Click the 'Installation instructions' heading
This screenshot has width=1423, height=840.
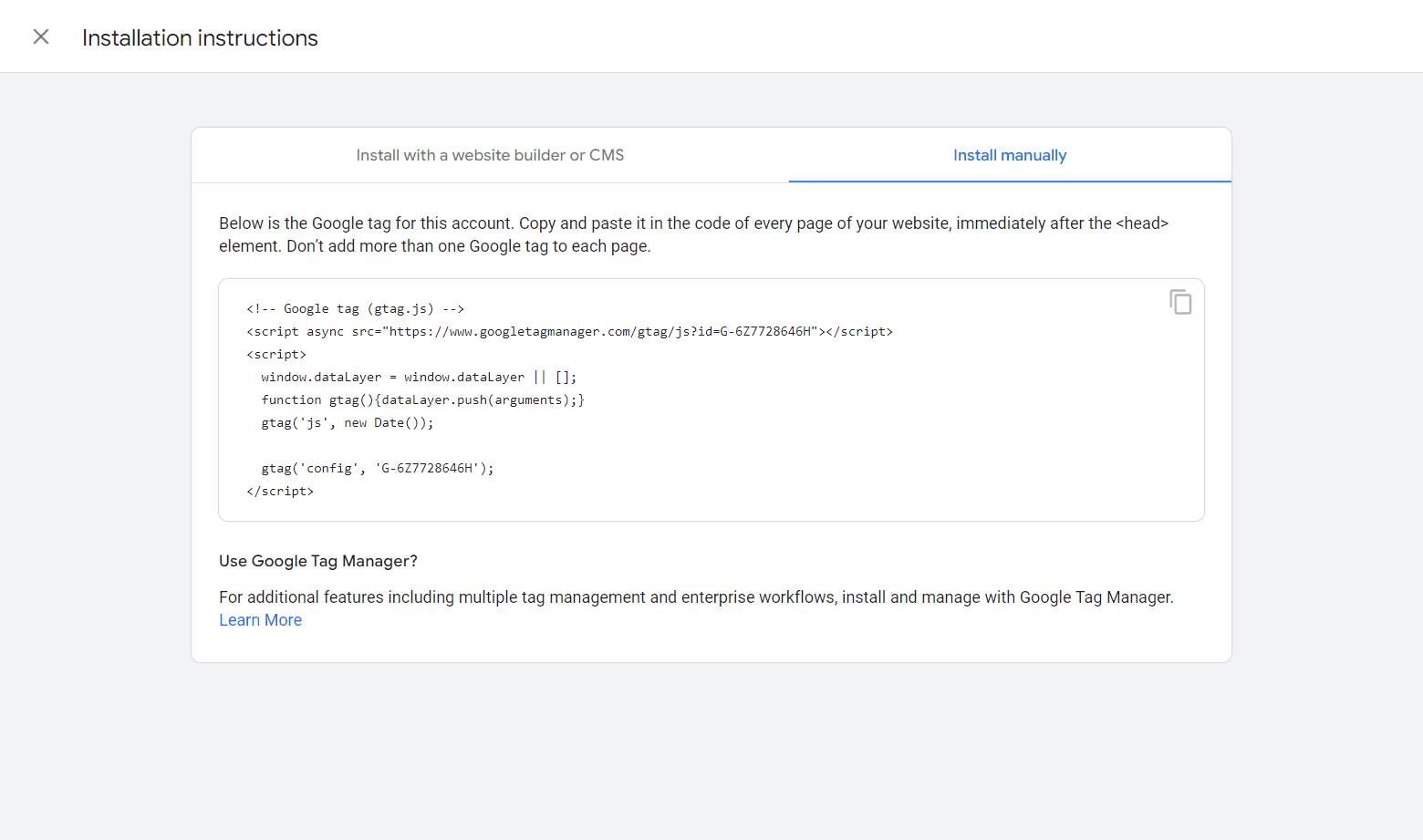click(200, 37)
